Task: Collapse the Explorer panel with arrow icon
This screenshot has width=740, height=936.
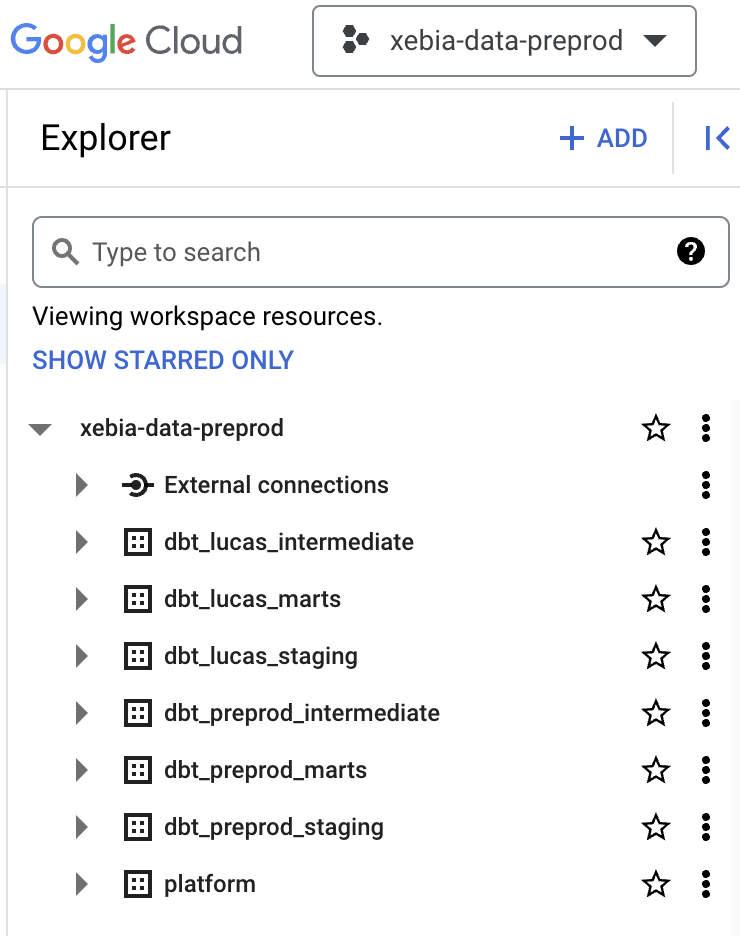Action: [x=717, y=138]
